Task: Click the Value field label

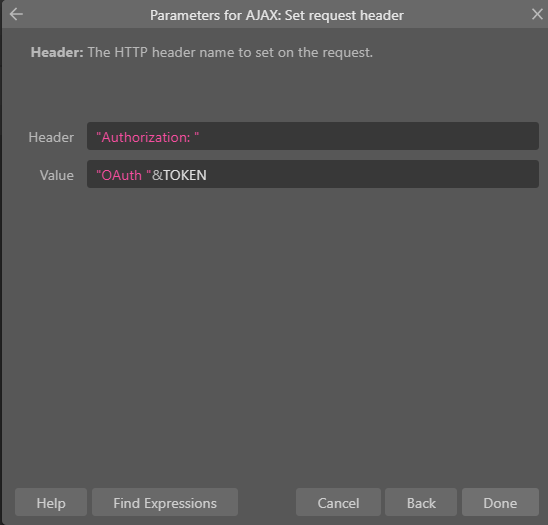Action: tap(57, 175)
